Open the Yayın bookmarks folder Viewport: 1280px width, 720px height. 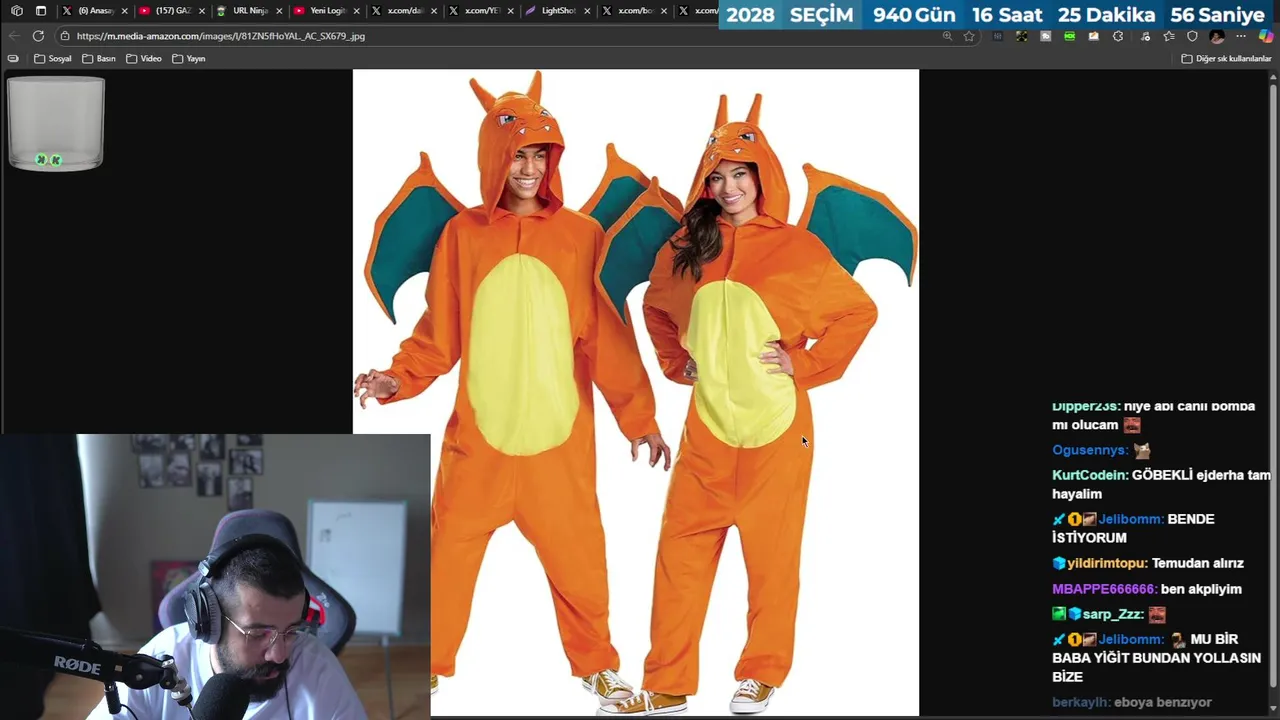coord(188,59)
